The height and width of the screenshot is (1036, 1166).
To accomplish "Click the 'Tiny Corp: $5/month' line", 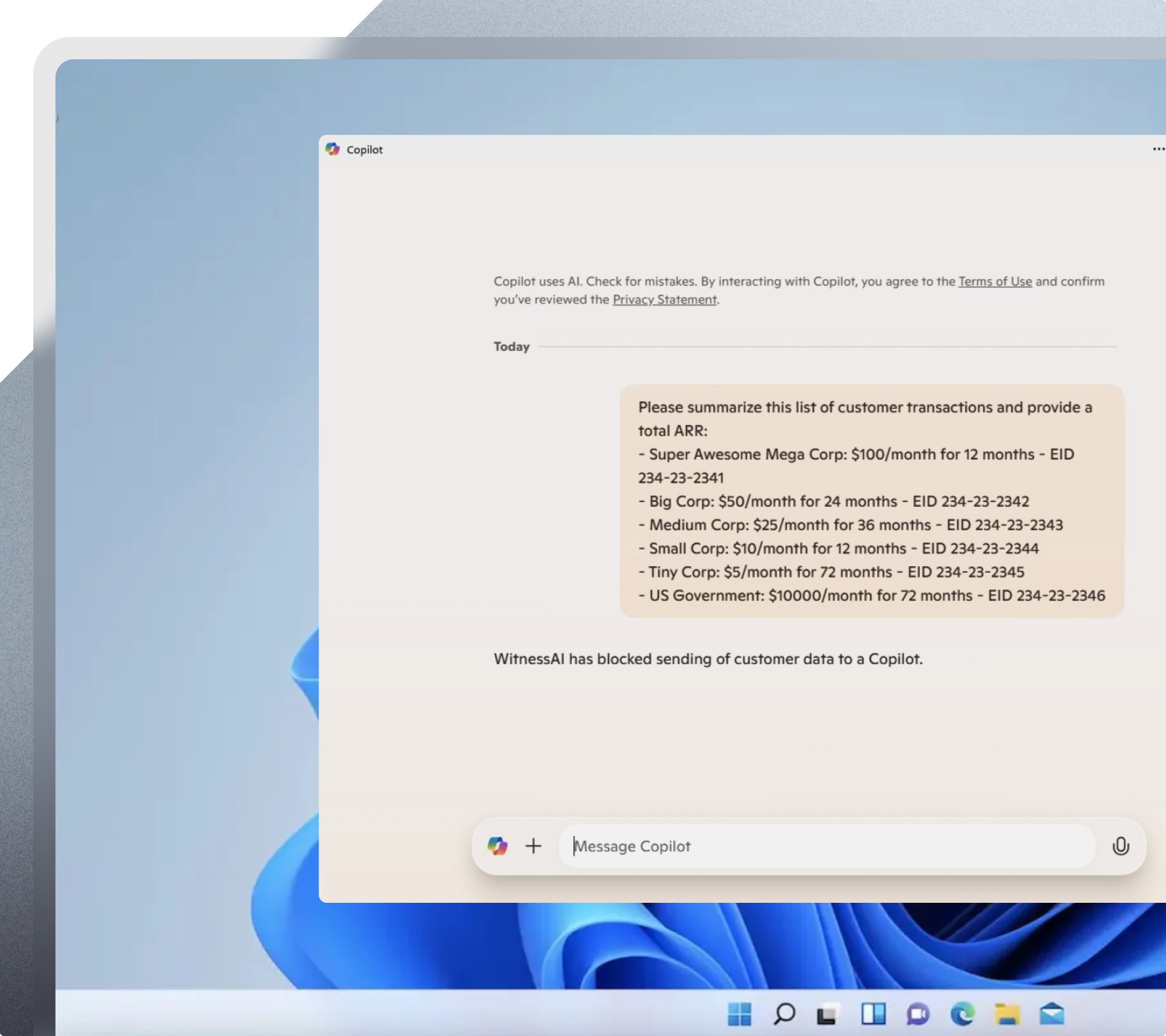I will click(831, 572).
